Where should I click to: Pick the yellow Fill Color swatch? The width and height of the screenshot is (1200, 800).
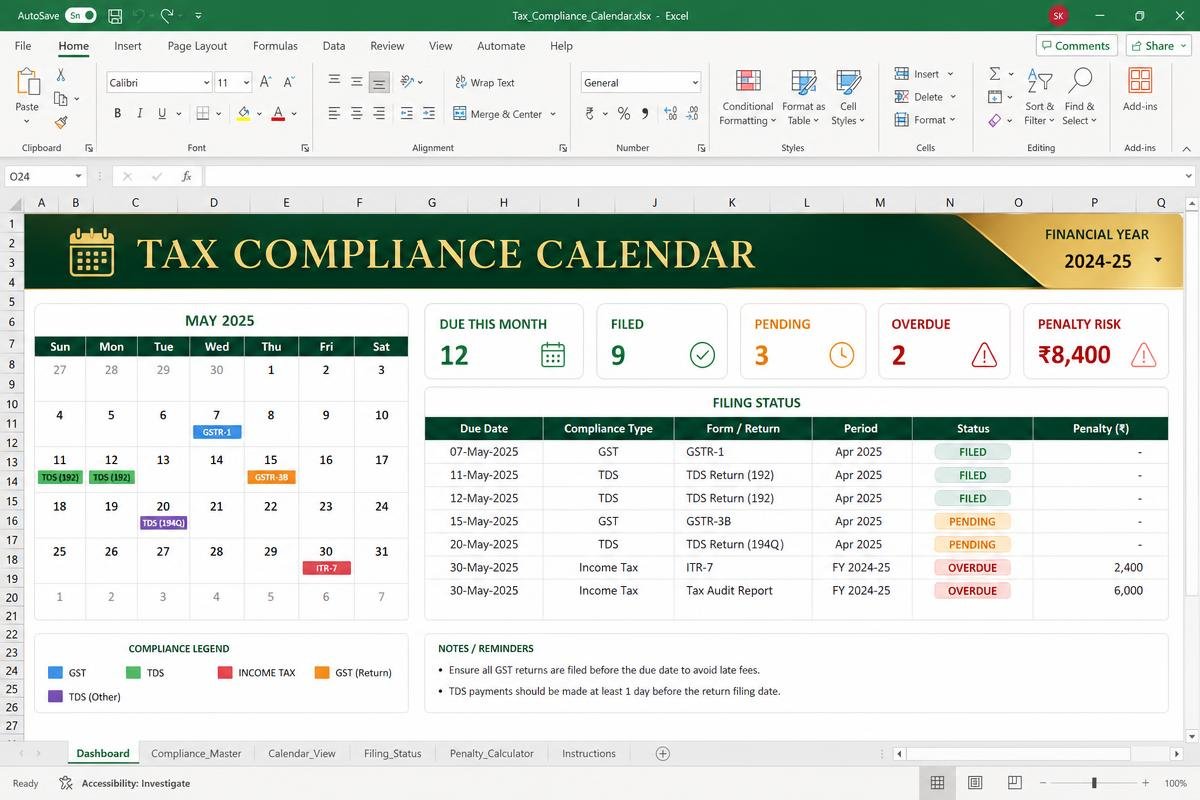(x=243, y=114)
